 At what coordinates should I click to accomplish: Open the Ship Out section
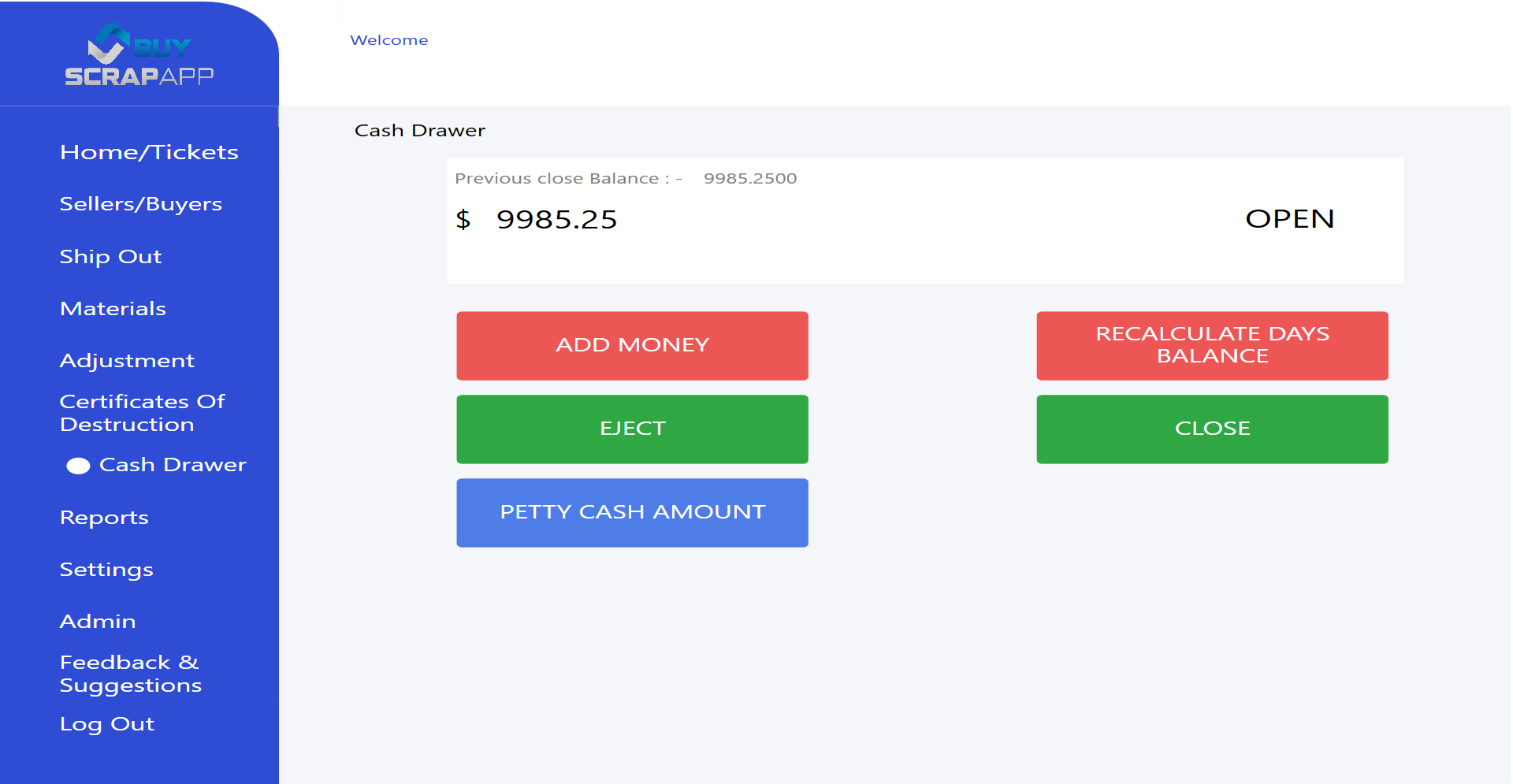(x=111, y=257)
